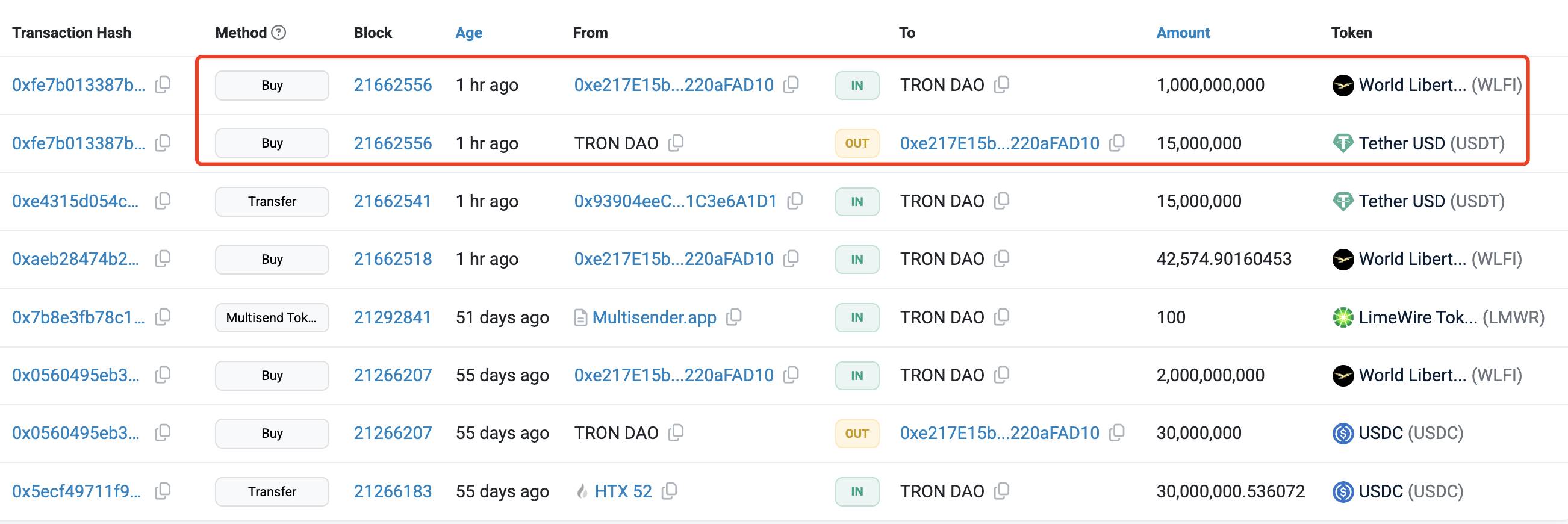Sort transfers by the Age column header
This screenshot has width=1568, height=524.
[468, 33]
